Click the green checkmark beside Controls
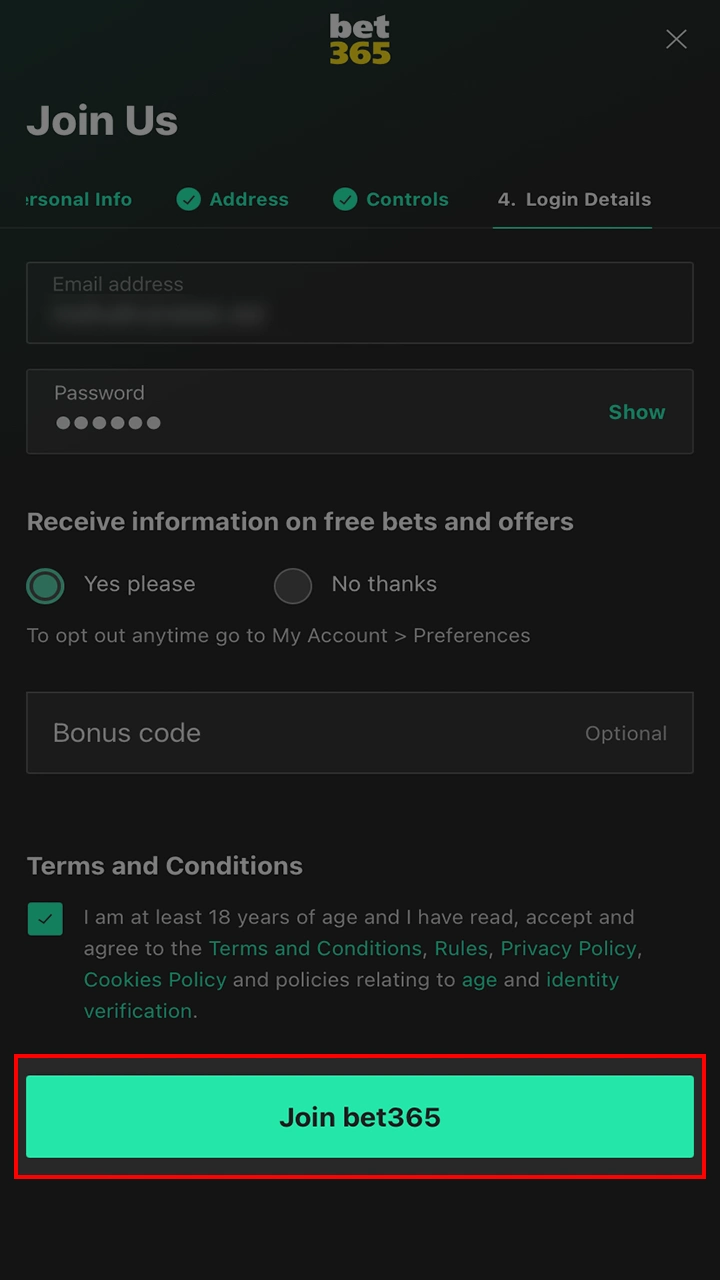 point(344,199)
